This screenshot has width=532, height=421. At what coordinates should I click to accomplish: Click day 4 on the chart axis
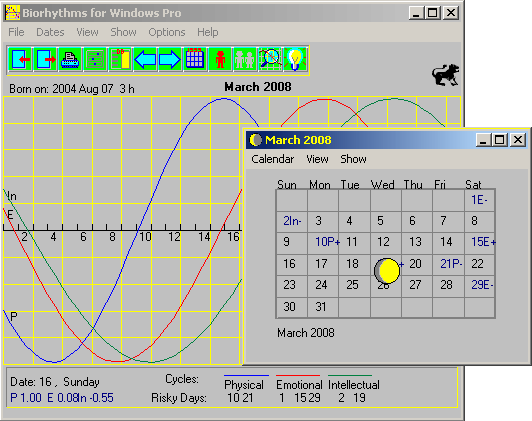pos(53,237)
